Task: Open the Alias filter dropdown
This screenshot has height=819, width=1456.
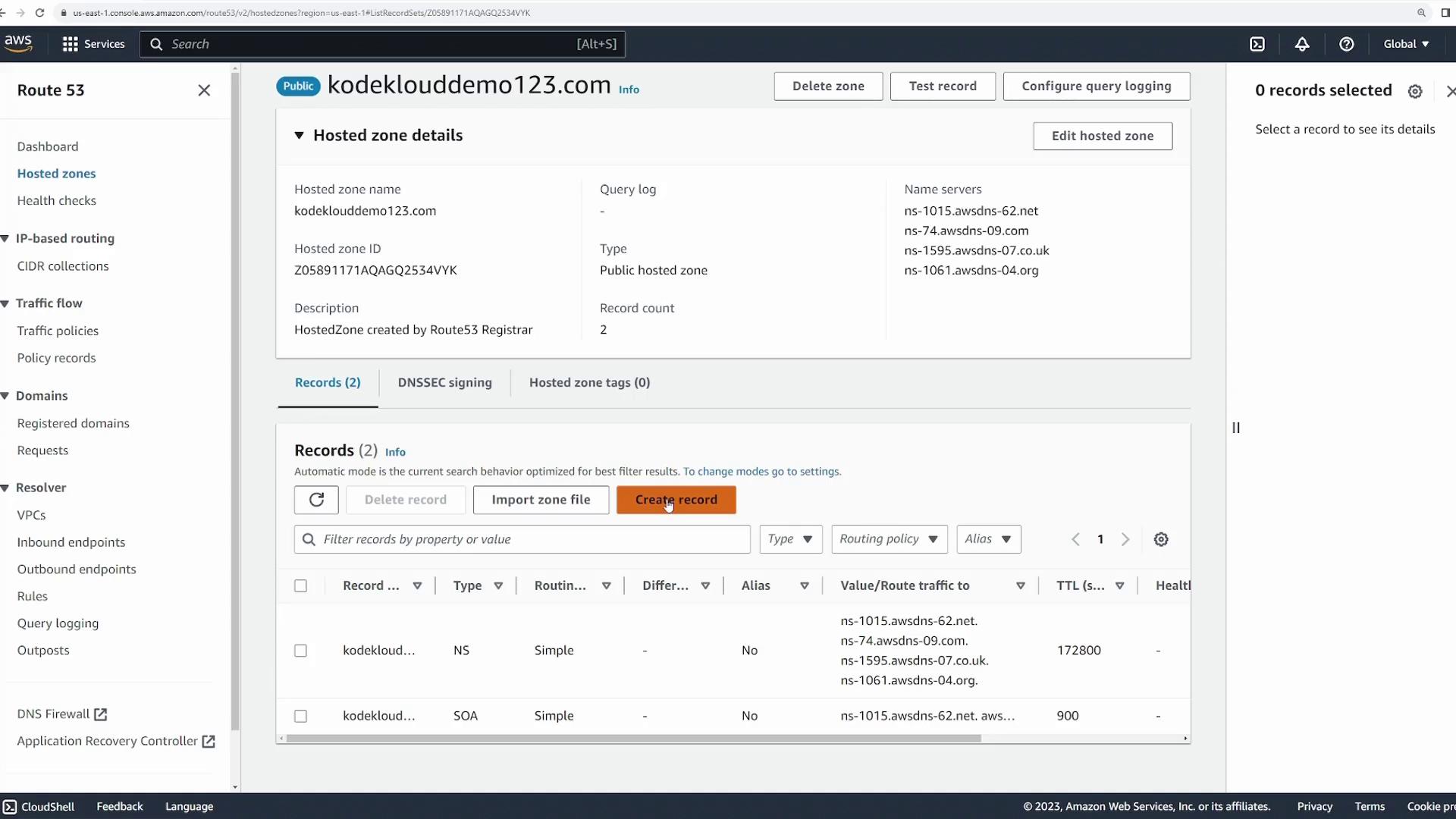Action: (x=989, y=539)
